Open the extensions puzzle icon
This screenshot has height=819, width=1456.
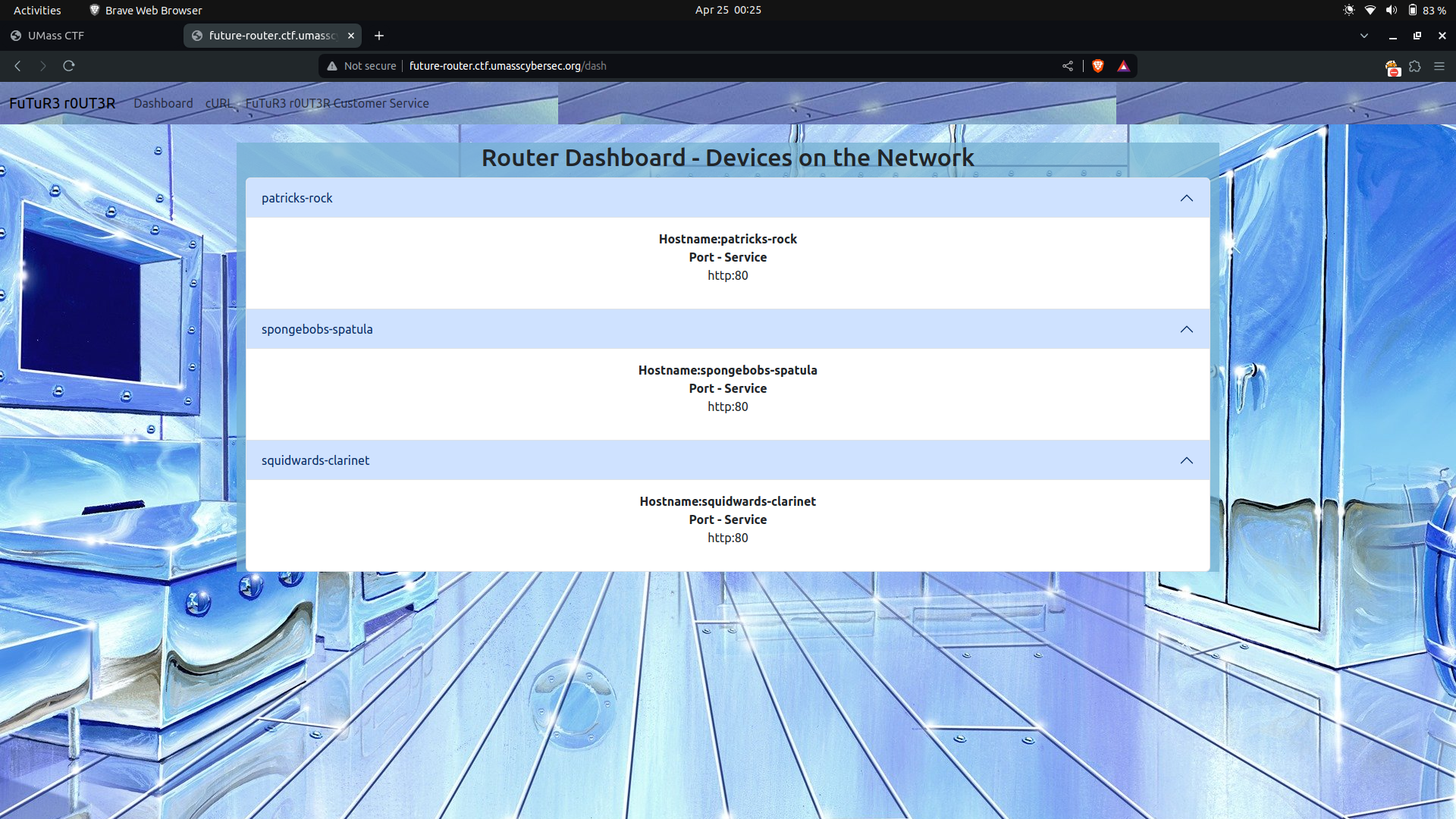1415,67
